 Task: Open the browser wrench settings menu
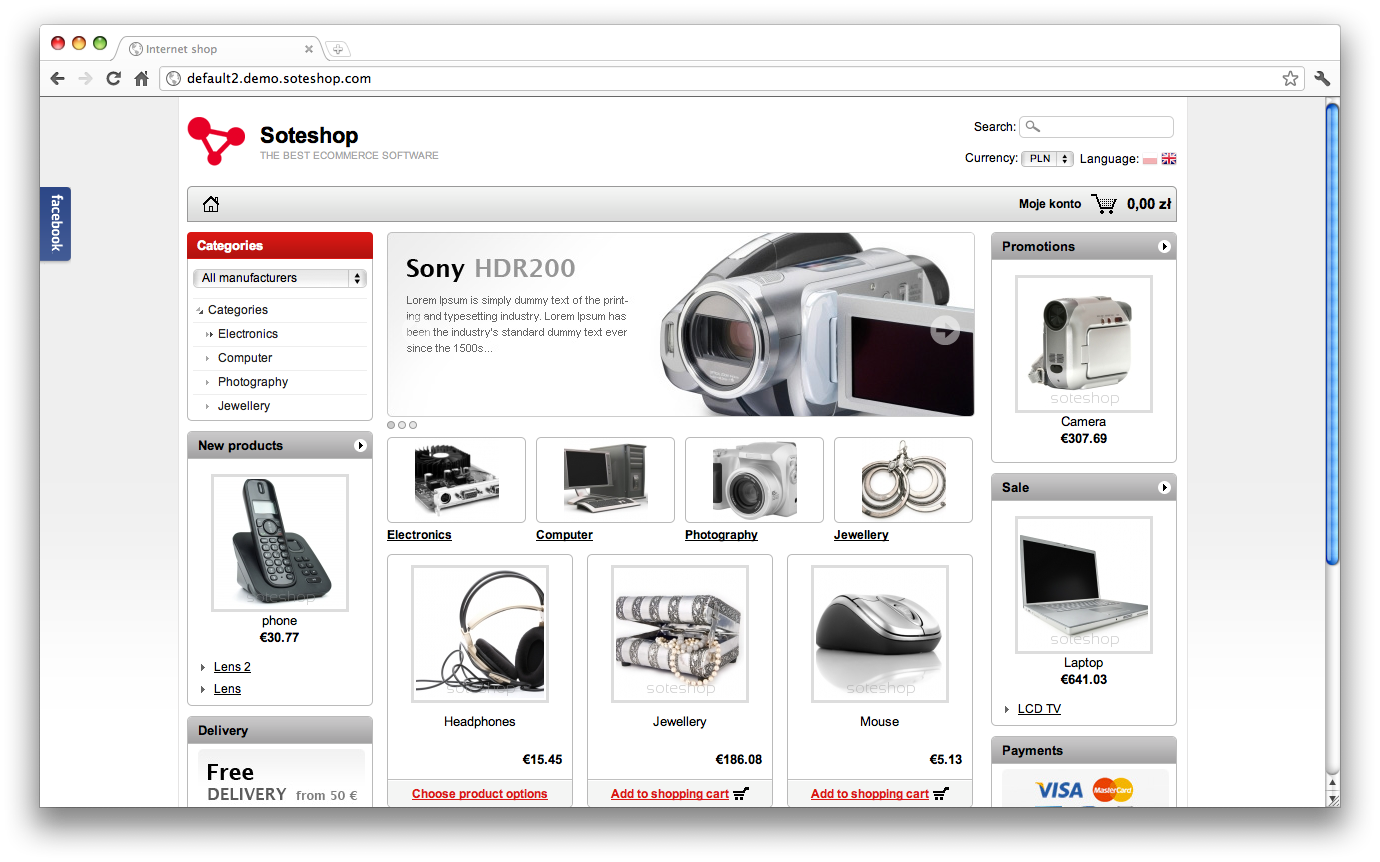[1322, 79]
